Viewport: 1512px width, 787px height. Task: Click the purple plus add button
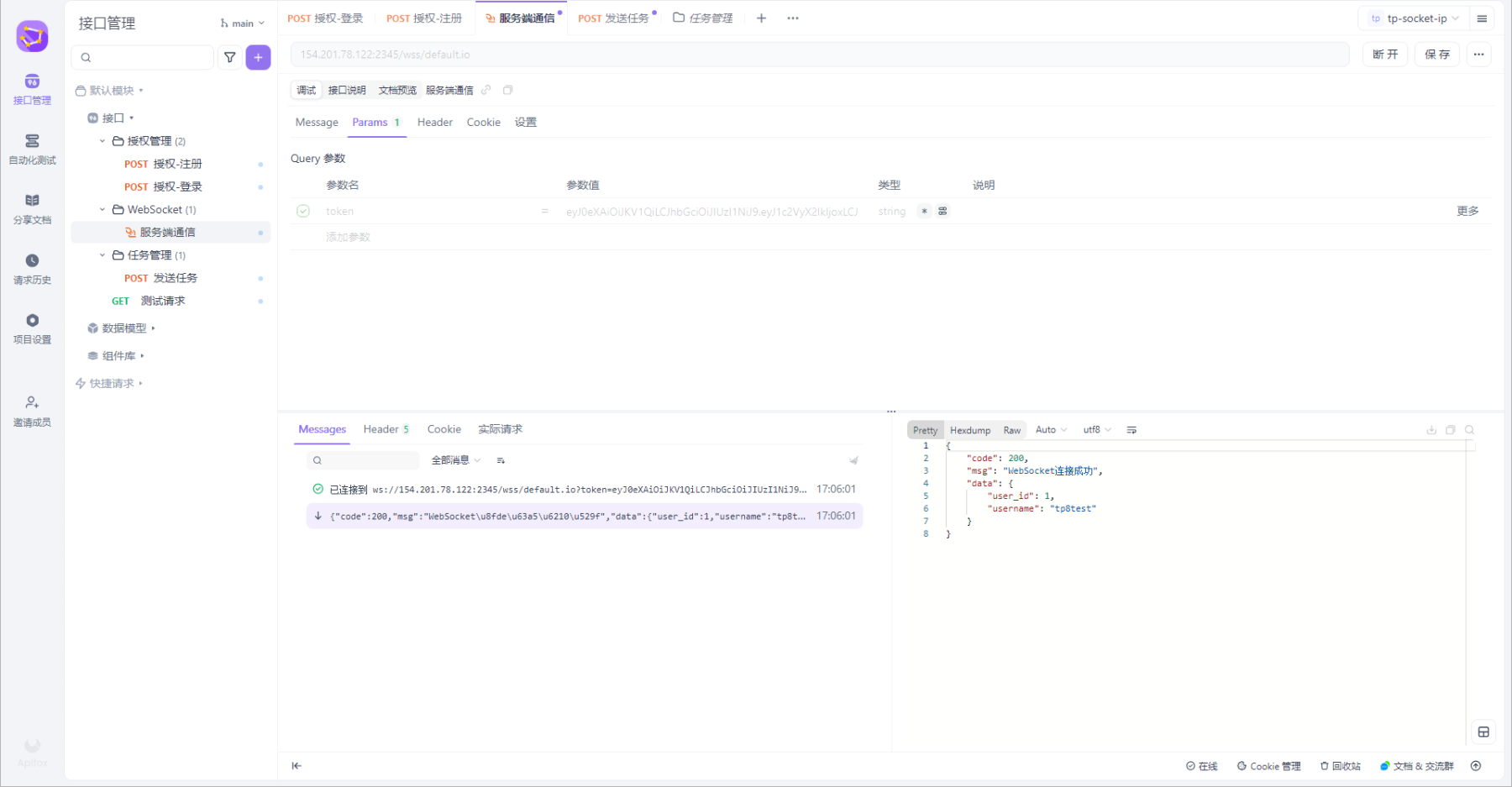click(x=258, y=57)
